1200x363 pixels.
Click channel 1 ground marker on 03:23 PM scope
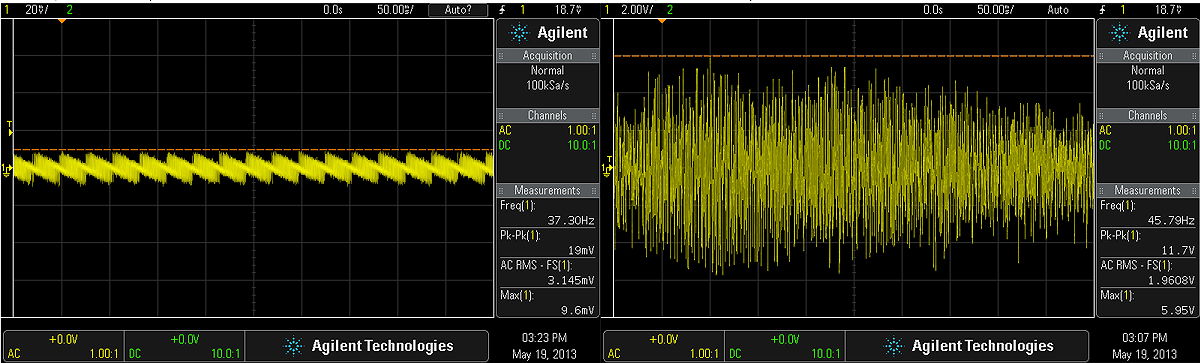click(7, 169)
